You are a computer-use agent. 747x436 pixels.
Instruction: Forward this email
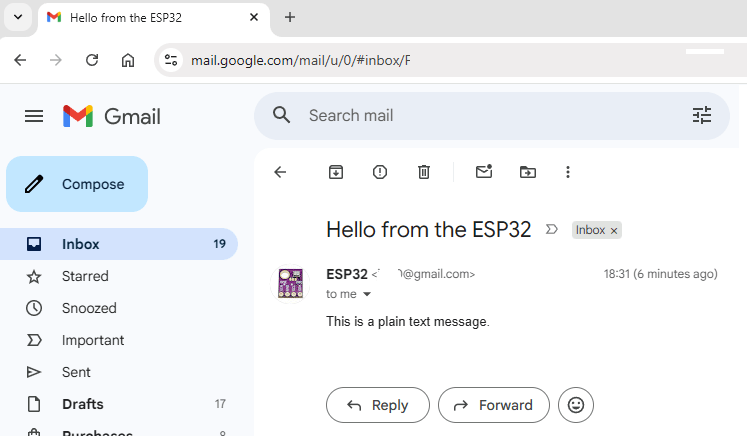pyautogui.click(x=494, y=405)
